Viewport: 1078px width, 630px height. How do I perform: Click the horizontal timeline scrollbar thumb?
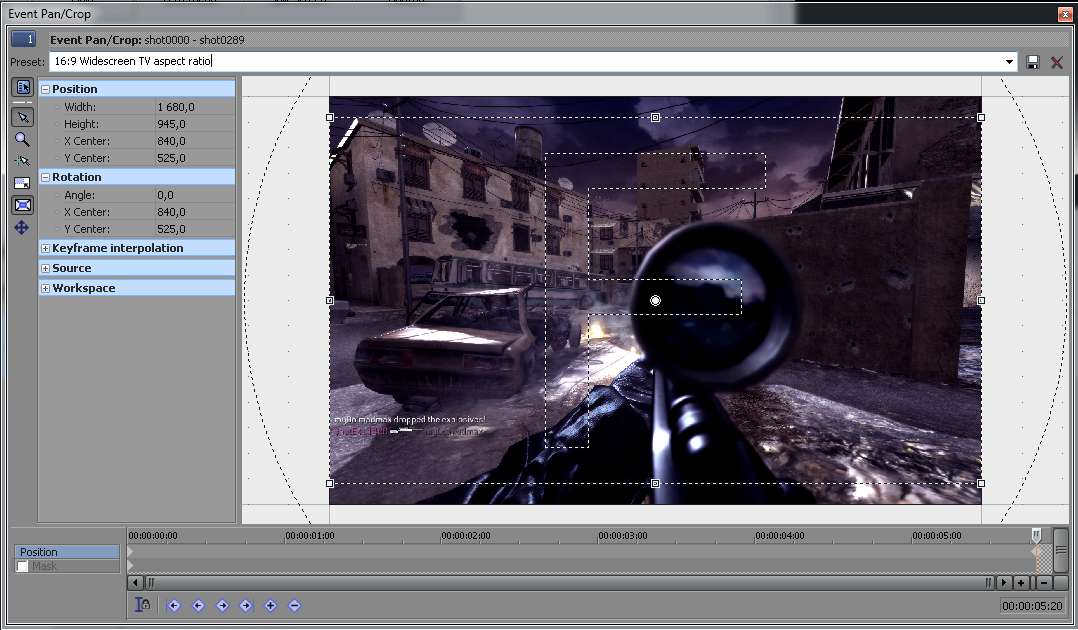tap(569, 583)
